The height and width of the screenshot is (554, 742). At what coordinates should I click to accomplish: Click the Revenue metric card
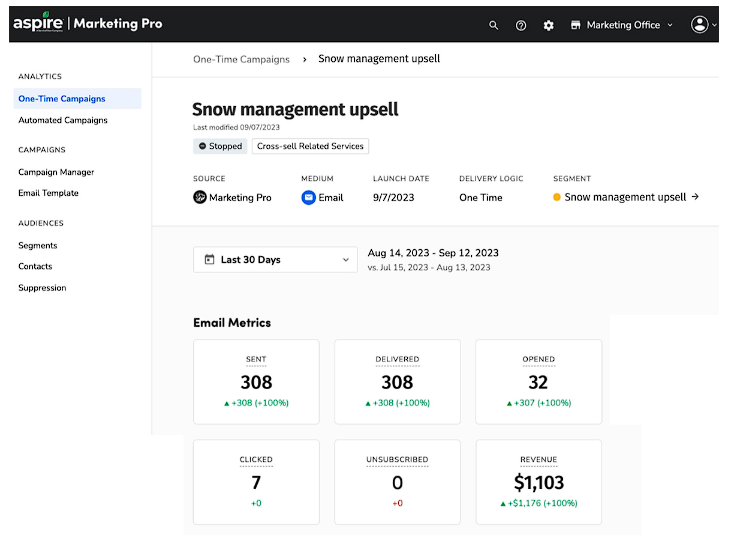pos(539,482)
